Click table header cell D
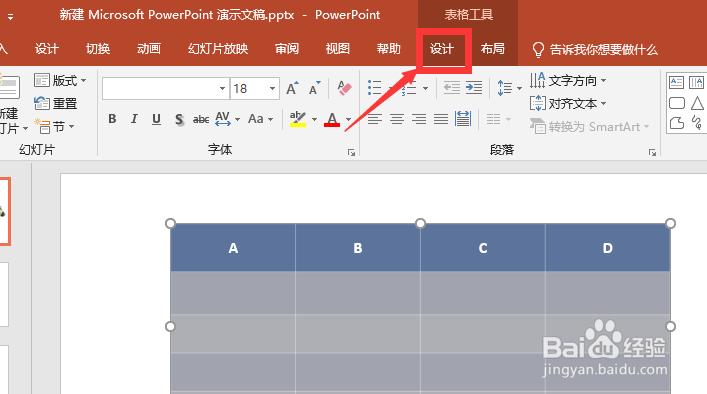This screenshot has width=707, height=394. (x=608, y=248)
